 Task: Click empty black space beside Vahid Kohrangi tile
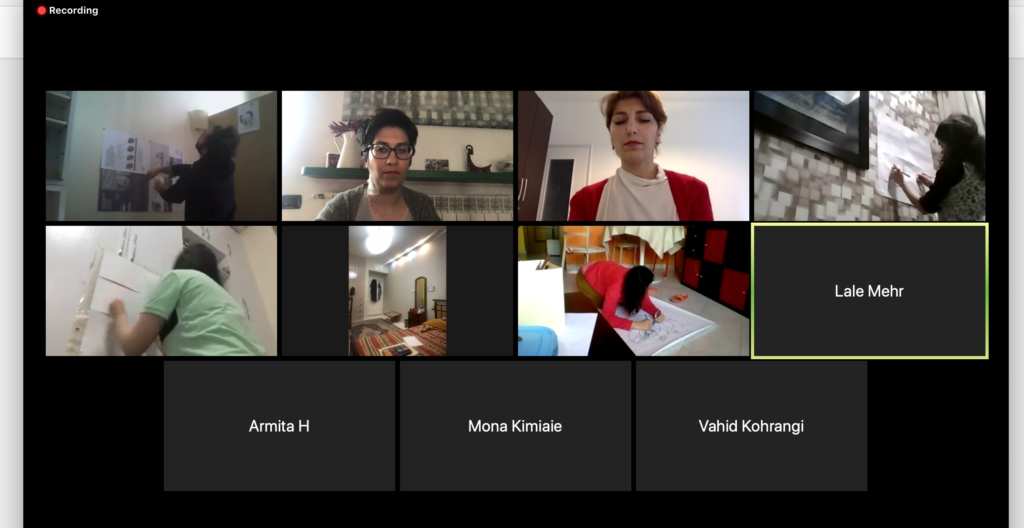pos(938,426)
